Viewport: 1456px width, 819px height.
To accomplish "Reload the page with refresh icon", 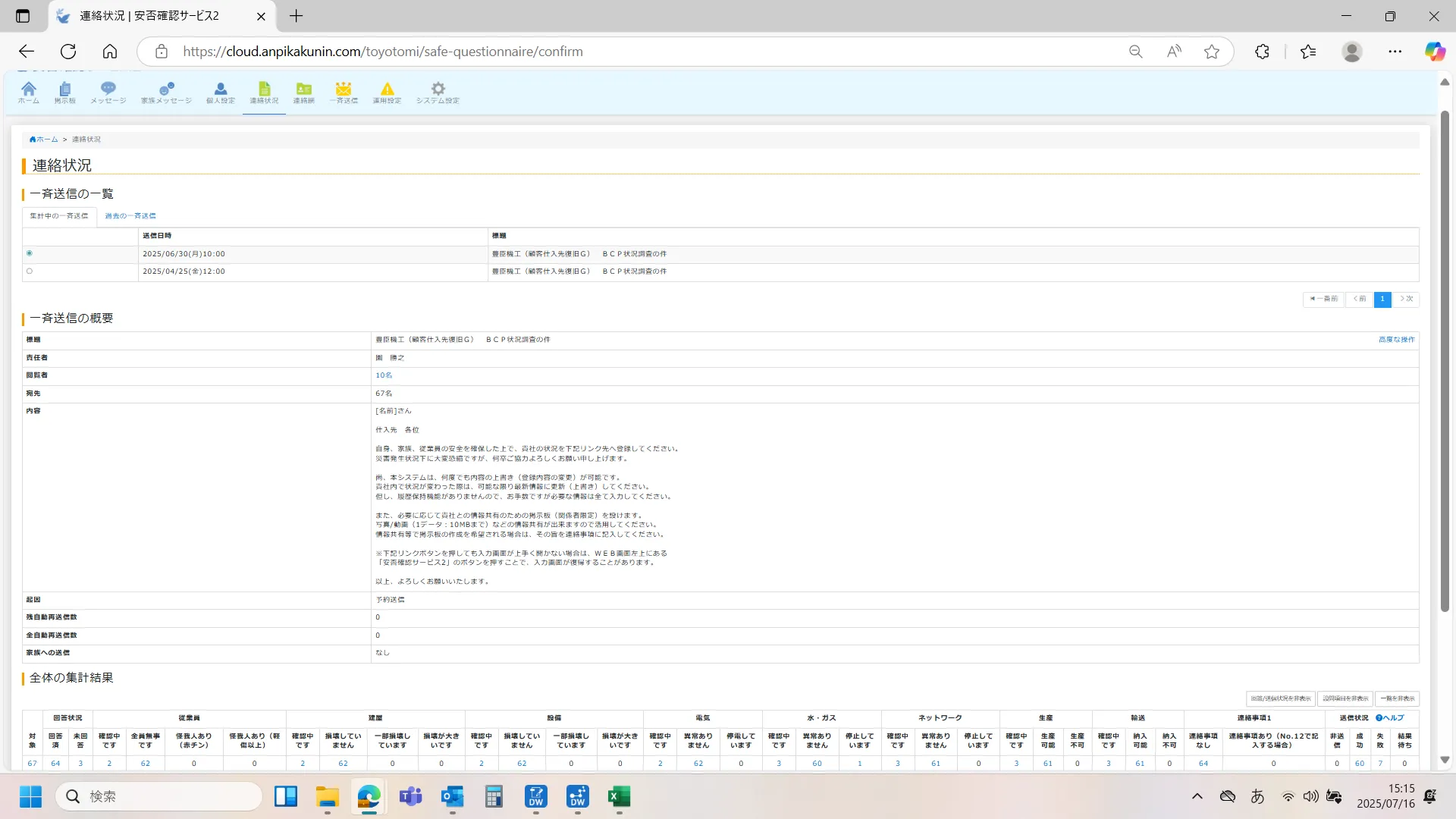I will click(x=68, y=52).
